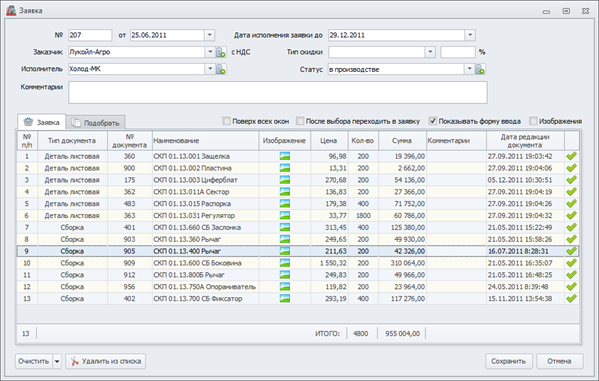This screenshot has width=599, height=381.
Task: Click the add icon beside Статус field
Action: (480, 69)
